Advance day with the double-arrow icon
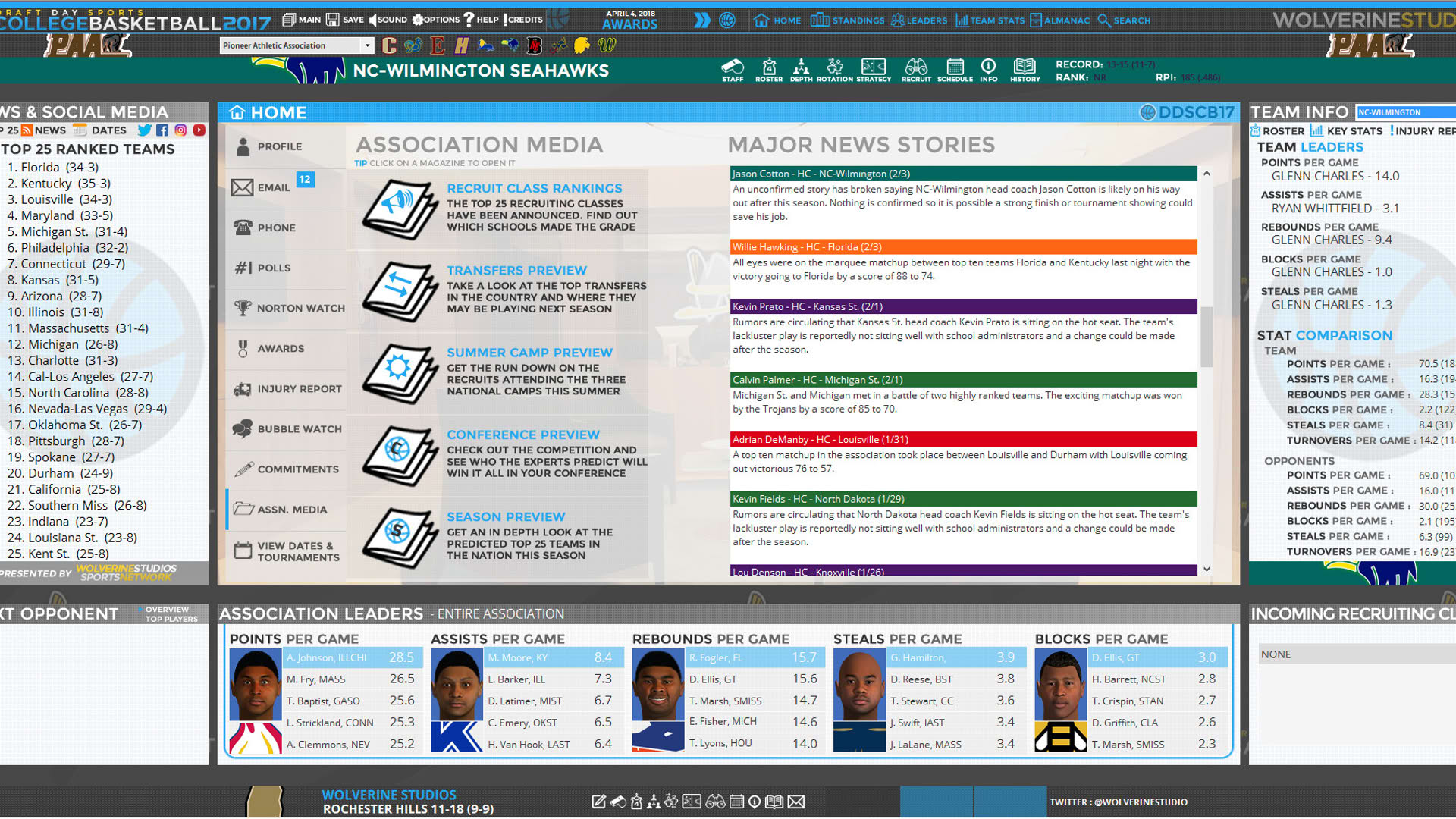This screenshot has height=819, width=1456. (x=702, y=20)
